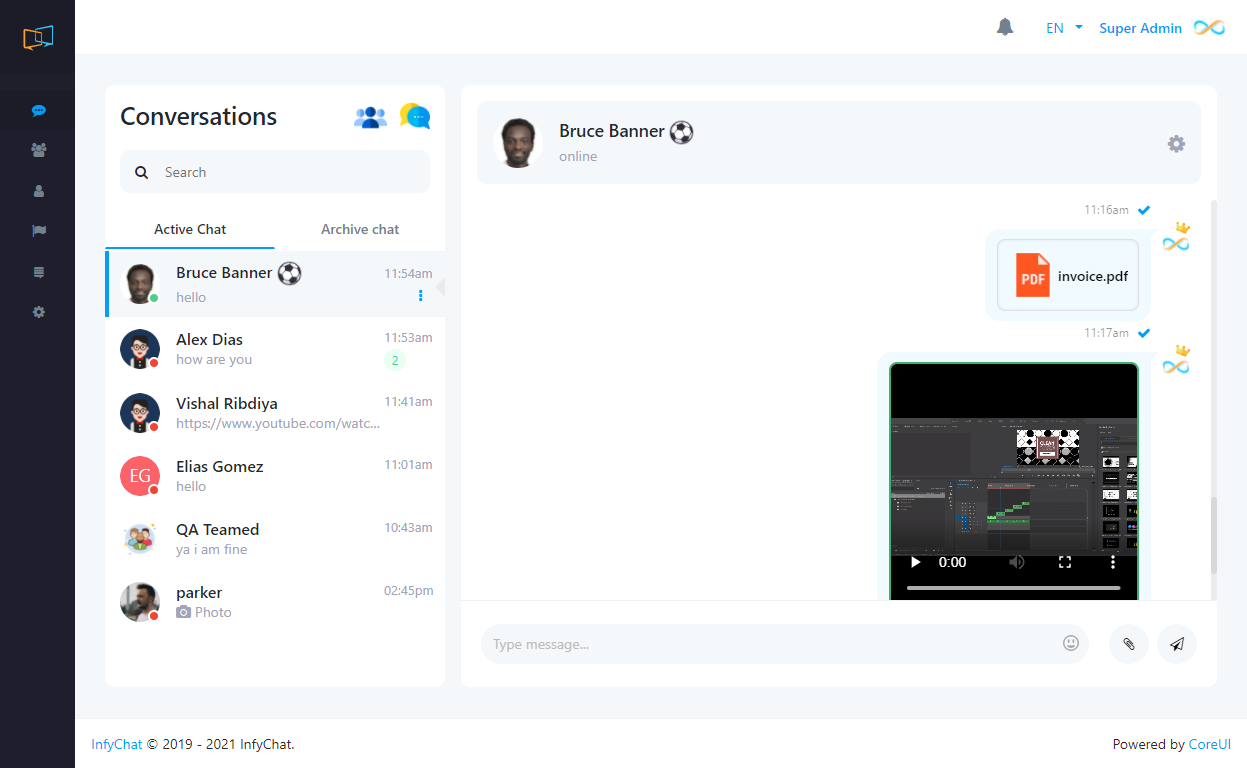Open the video player more options menu
The image size is (1247, 768).
1113,562
